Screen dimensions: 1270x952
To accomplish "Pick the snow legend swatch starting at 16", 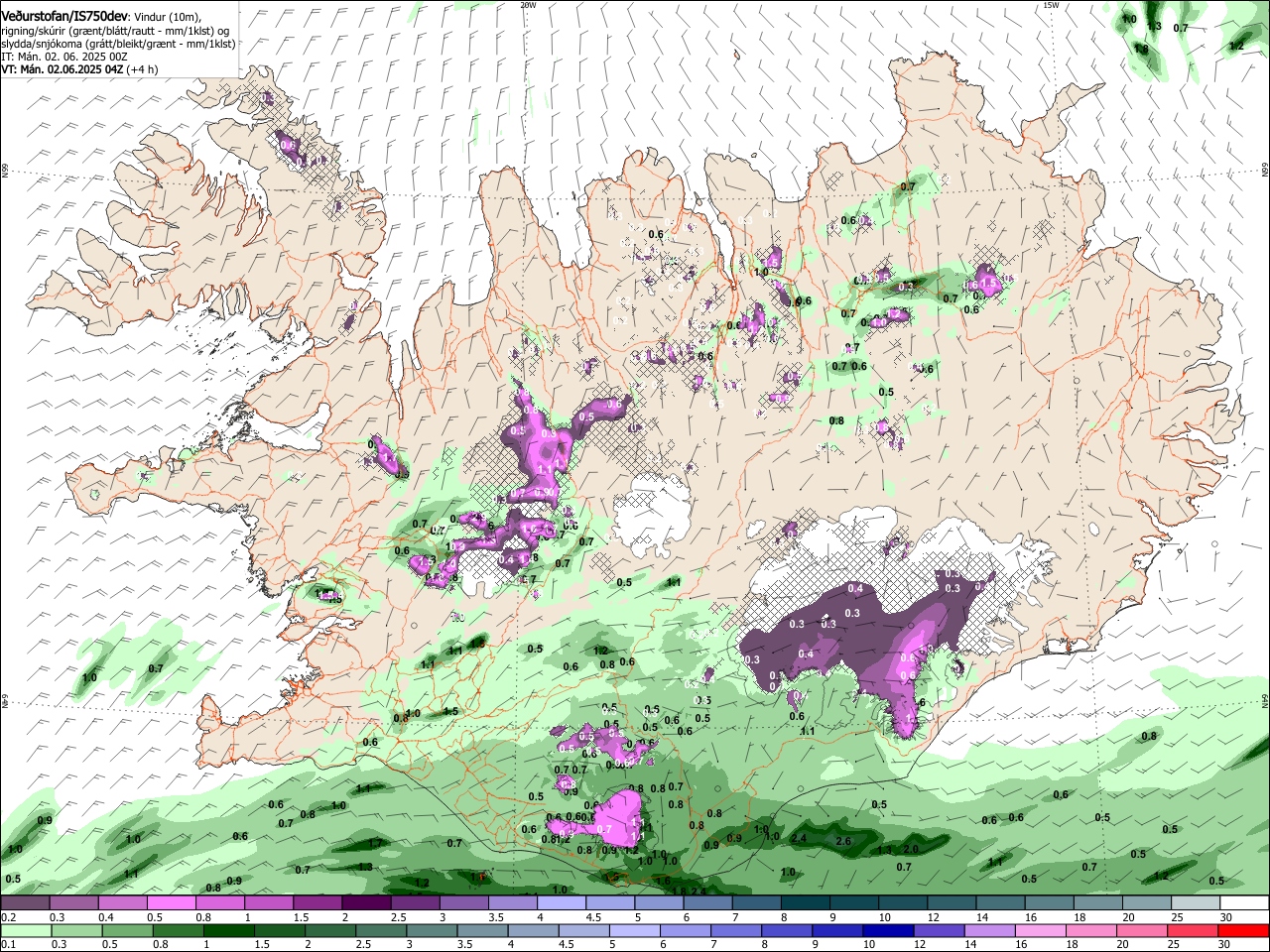I will pos(1049,903).
